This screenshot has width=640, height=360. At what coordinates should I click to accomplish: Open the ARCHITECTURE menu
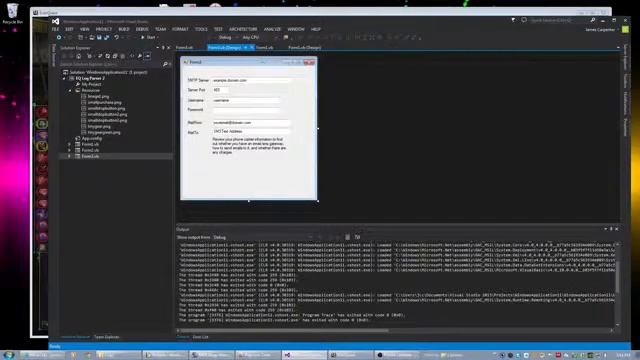coord(243,29)
